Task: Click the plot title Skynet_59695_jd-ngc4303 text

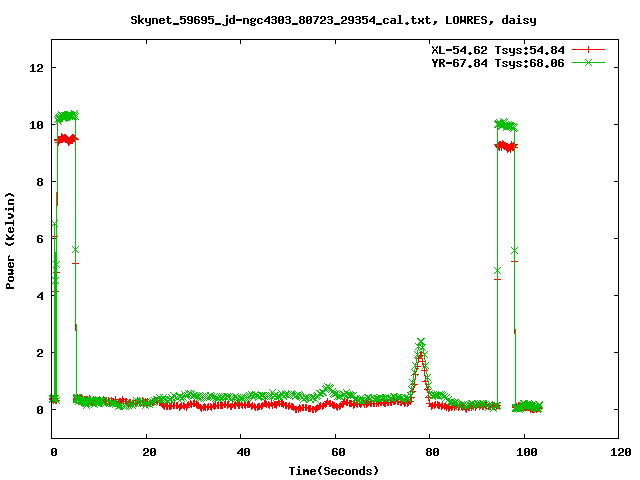Action: [x=333, y=20]
